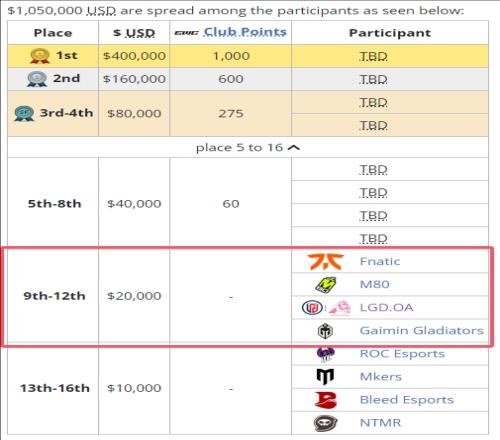Click the NTMR skull logo icon

pyautogui.click(x=325, y=423)
